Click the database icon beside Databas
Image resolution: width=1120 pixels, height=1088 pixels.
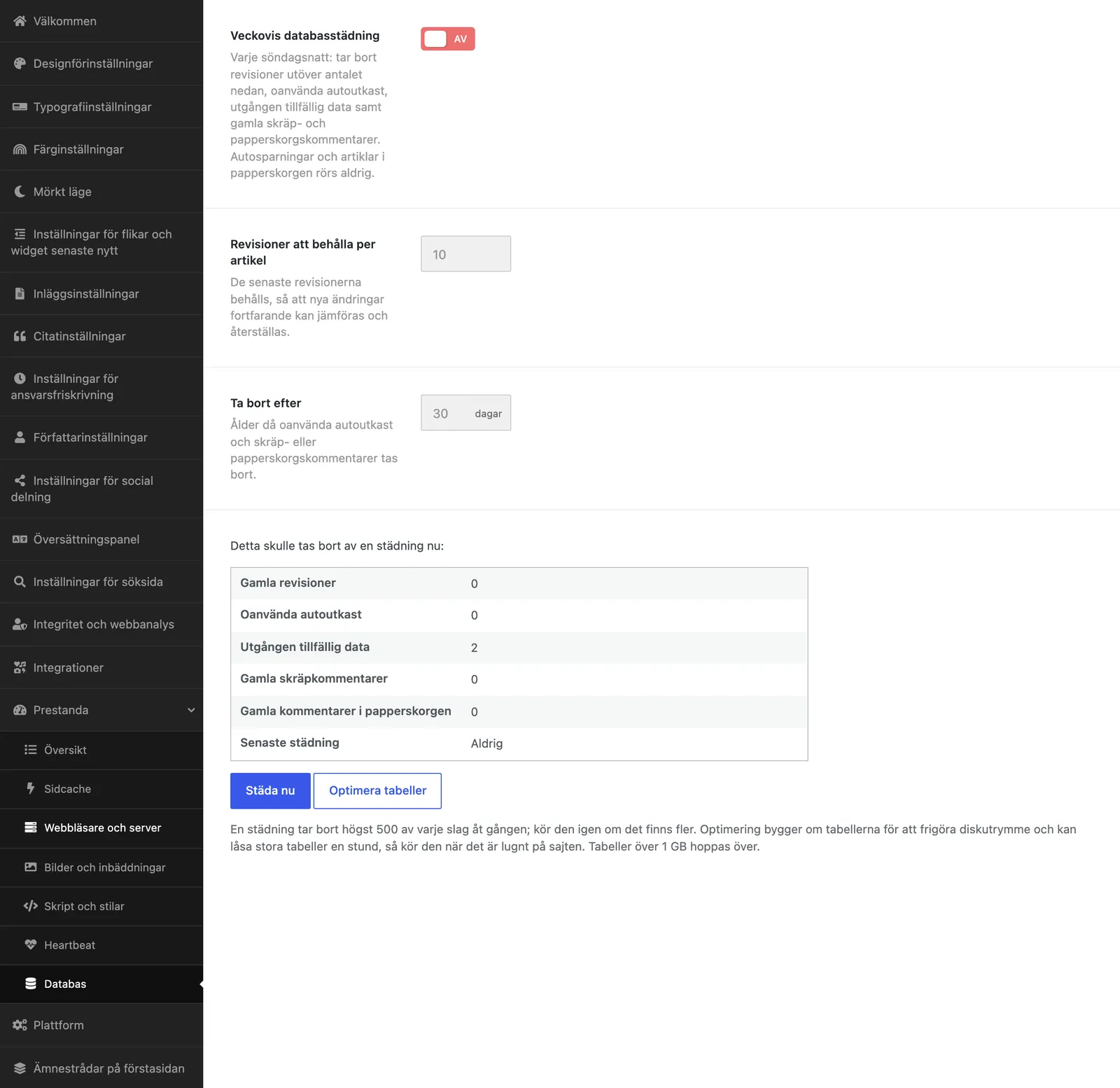click(31, 984)
